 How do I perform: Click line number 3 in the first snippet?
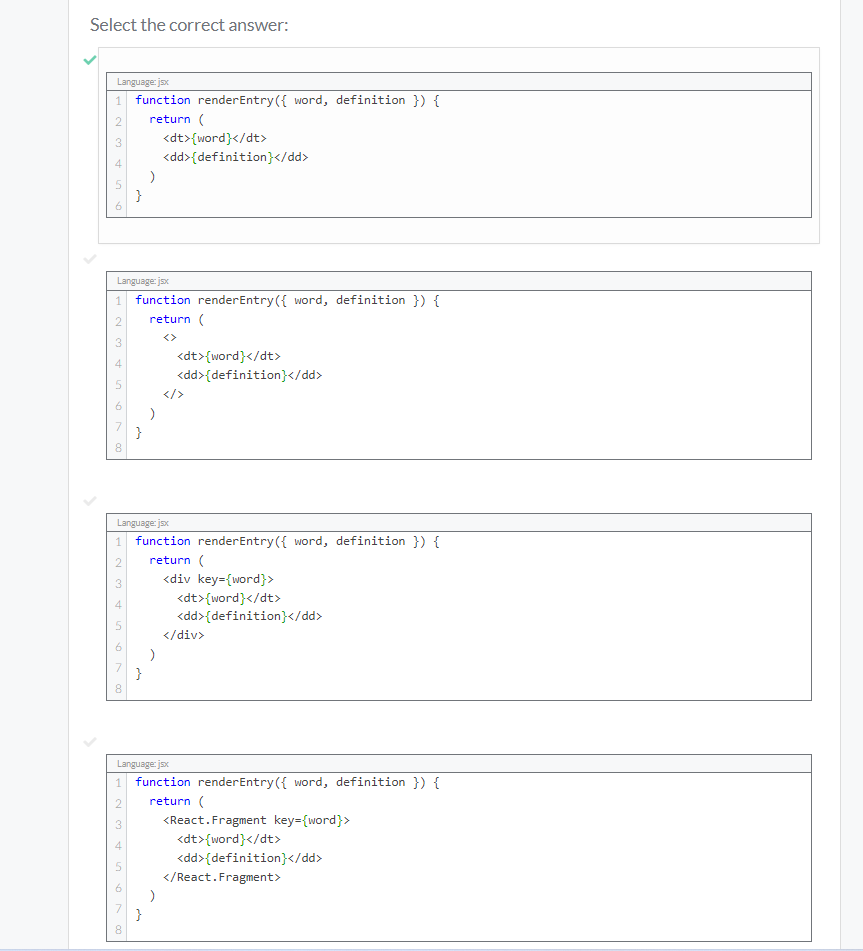pyautogui.click(x=118, y=143)
